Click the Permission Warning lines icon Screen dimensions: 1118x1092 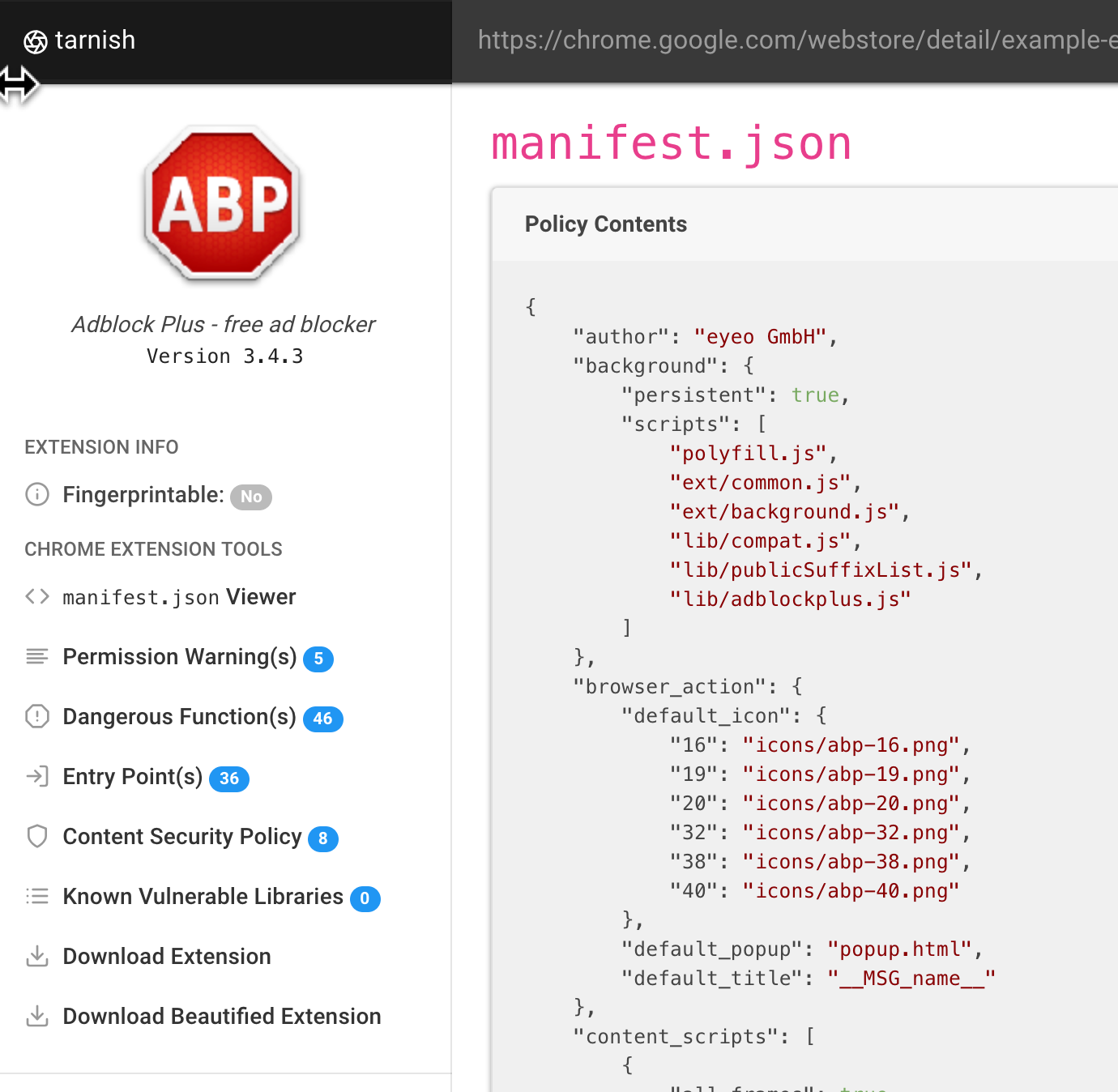[x=37, y=656]
